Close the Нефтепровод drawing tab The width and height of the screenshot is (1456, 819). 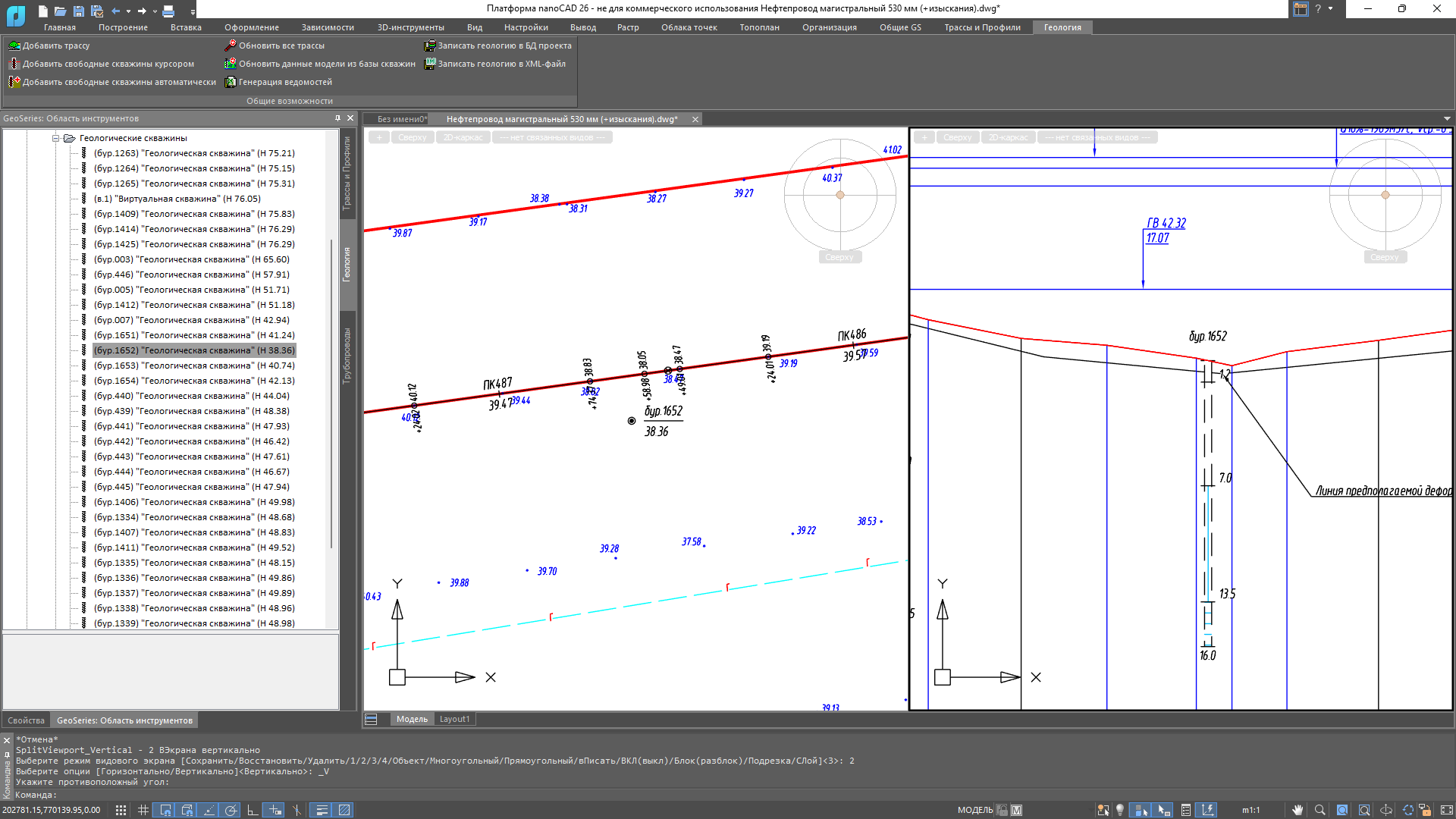[x=695, y=119]
